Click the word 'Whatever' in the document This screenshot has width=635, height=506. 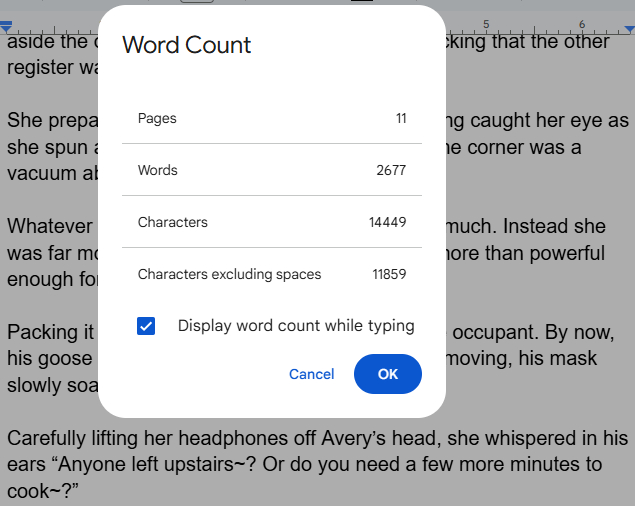pyautogui.click(x=49, y=225)
